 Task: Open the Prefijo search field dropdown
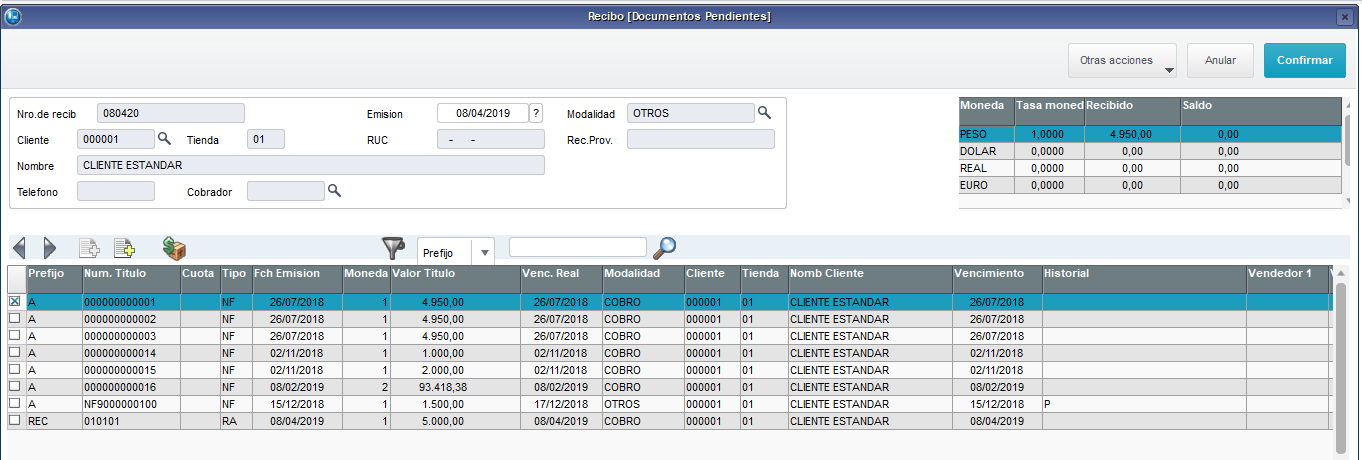(x=485, y=253)
